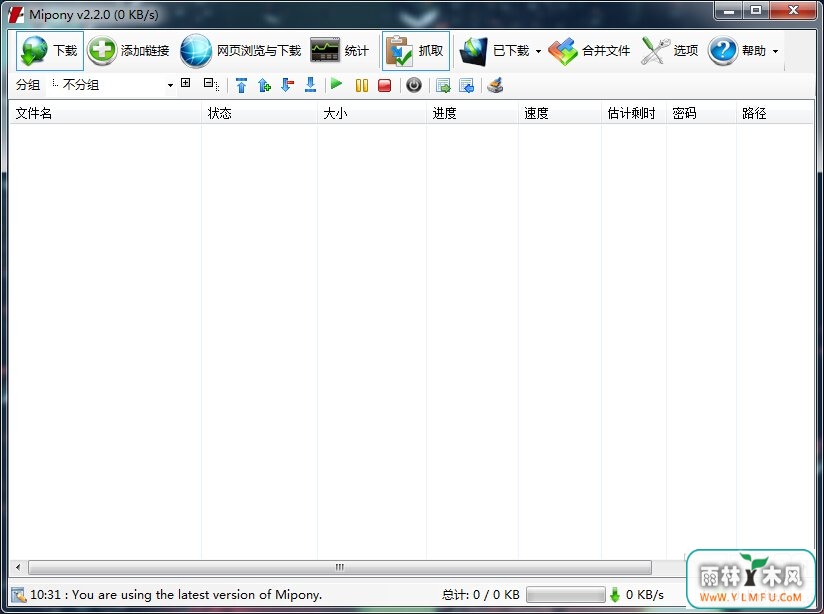The height and width of the screenshot is (614, 824).
Task: Start downloads with green play icon
Action: point(337,84)
